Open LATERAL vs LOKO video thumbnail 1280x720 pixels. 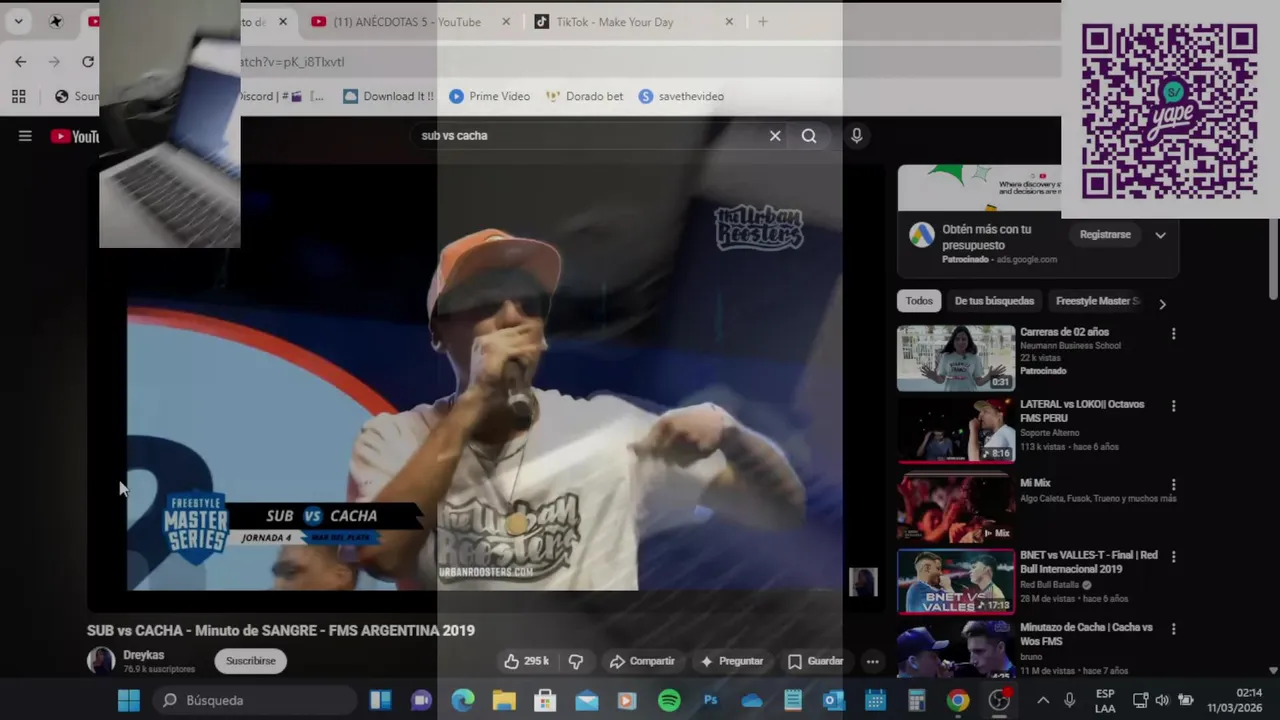click(956, 431)
